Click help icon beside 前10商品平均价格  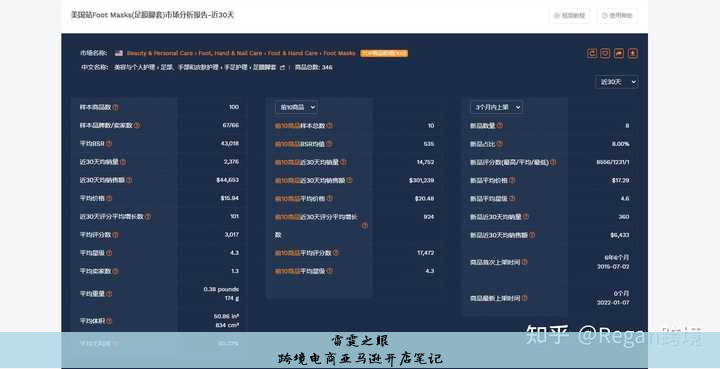tap(329, 198)
